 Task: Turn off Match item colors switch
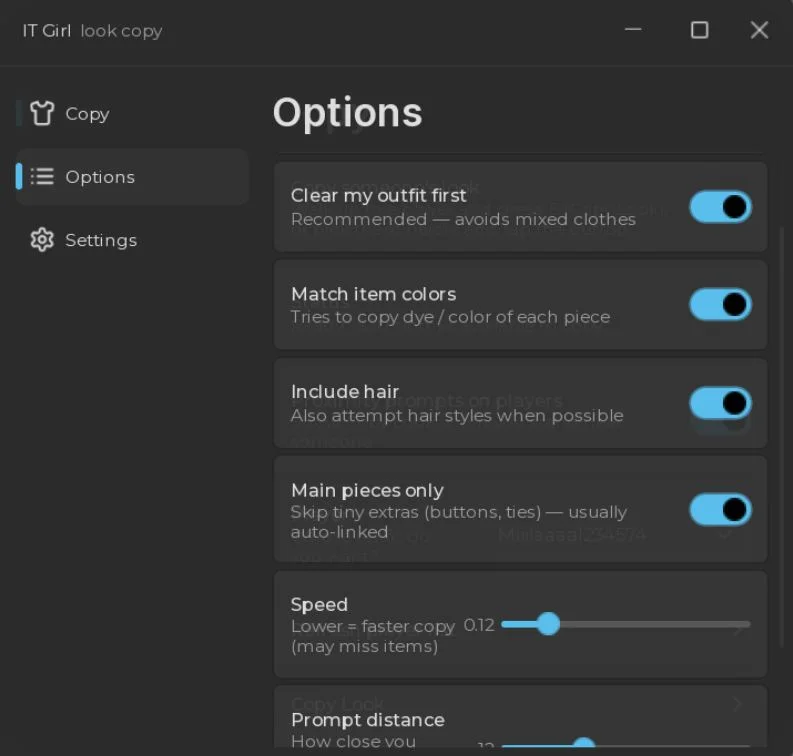(720, 305)
